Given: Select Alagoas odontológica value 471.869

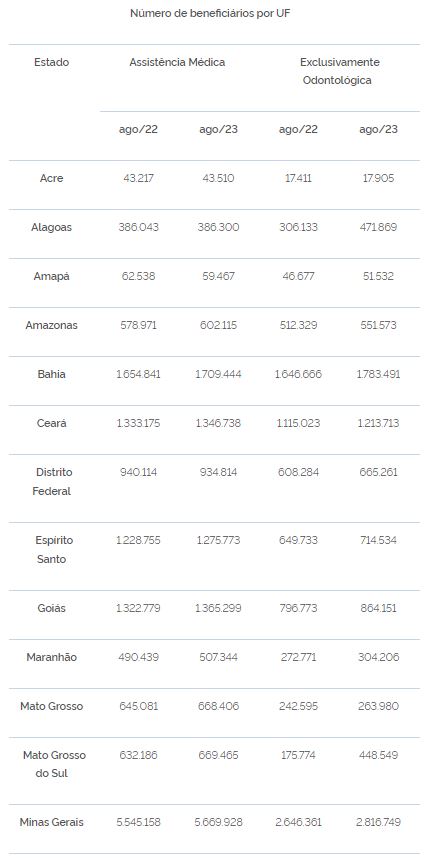Looking at the screenshot, I should click(378, 227).
